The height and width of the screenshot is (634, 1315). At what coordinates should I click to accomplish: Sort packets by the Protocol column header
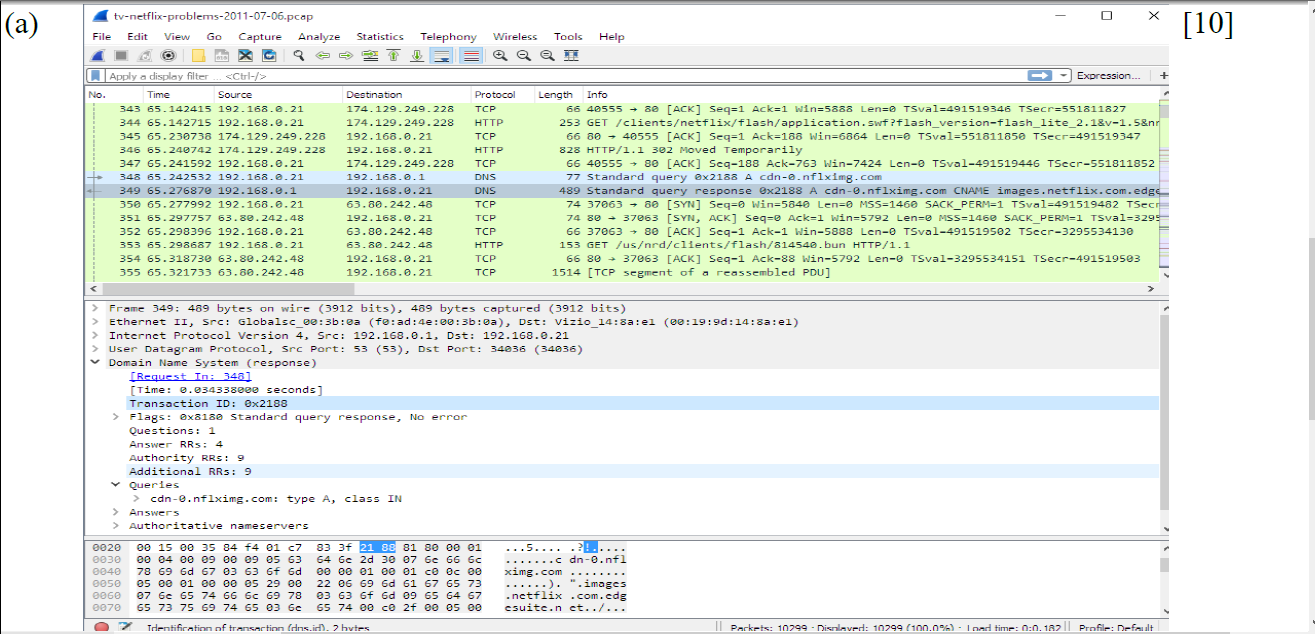(502, 95)
